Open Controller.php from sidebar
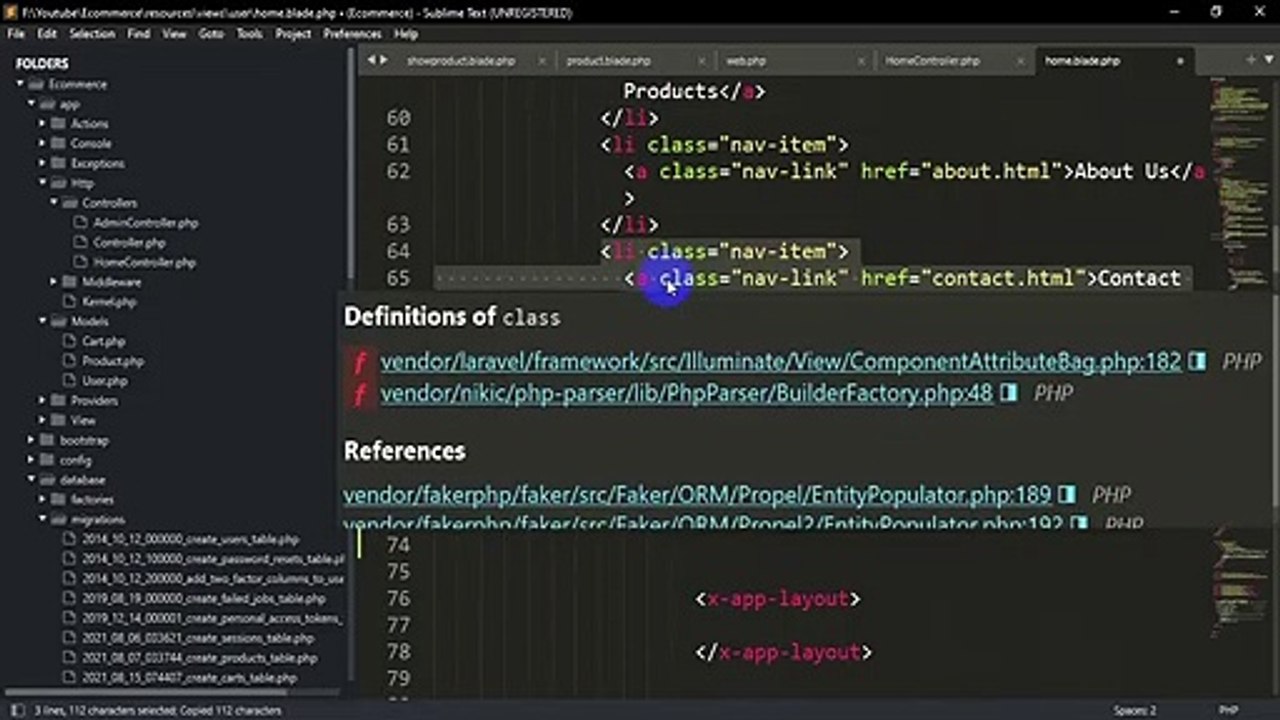 point(129,243)
